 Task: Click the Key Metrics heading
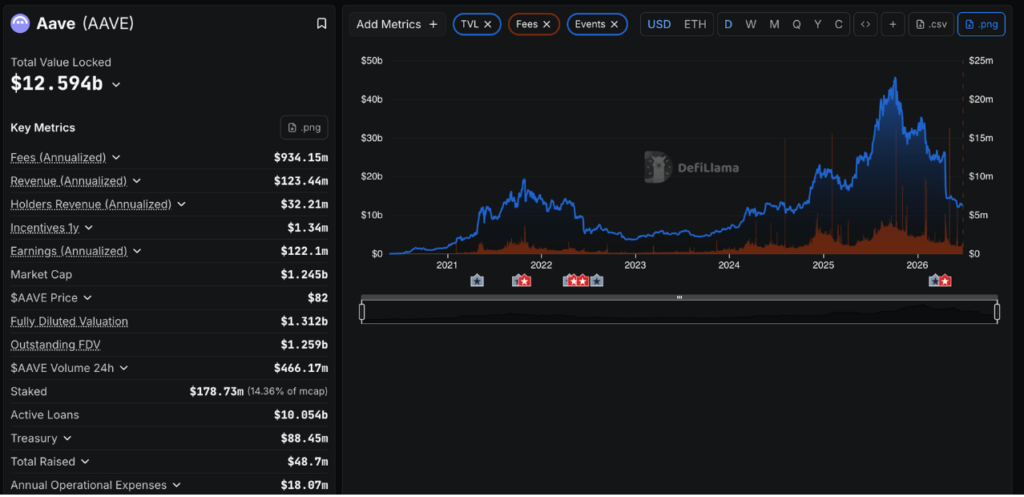coord(42,127)
